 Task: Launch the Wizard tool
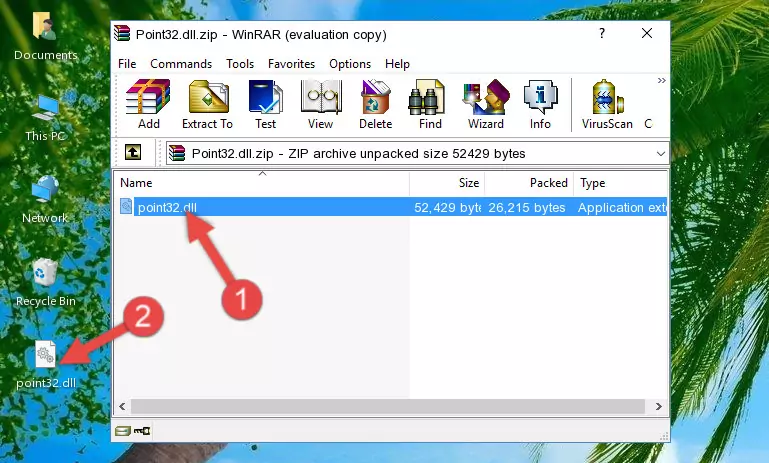(486, 104)
